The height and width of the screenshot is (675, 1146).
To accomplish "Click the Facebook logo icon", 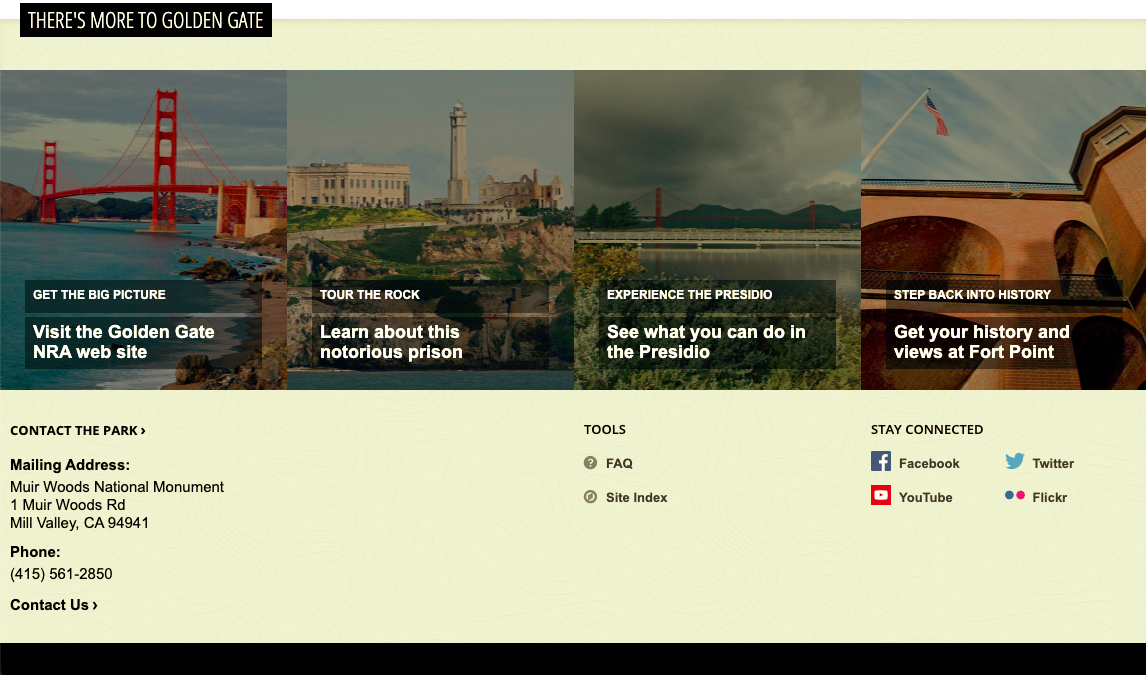I will [881, 461].
